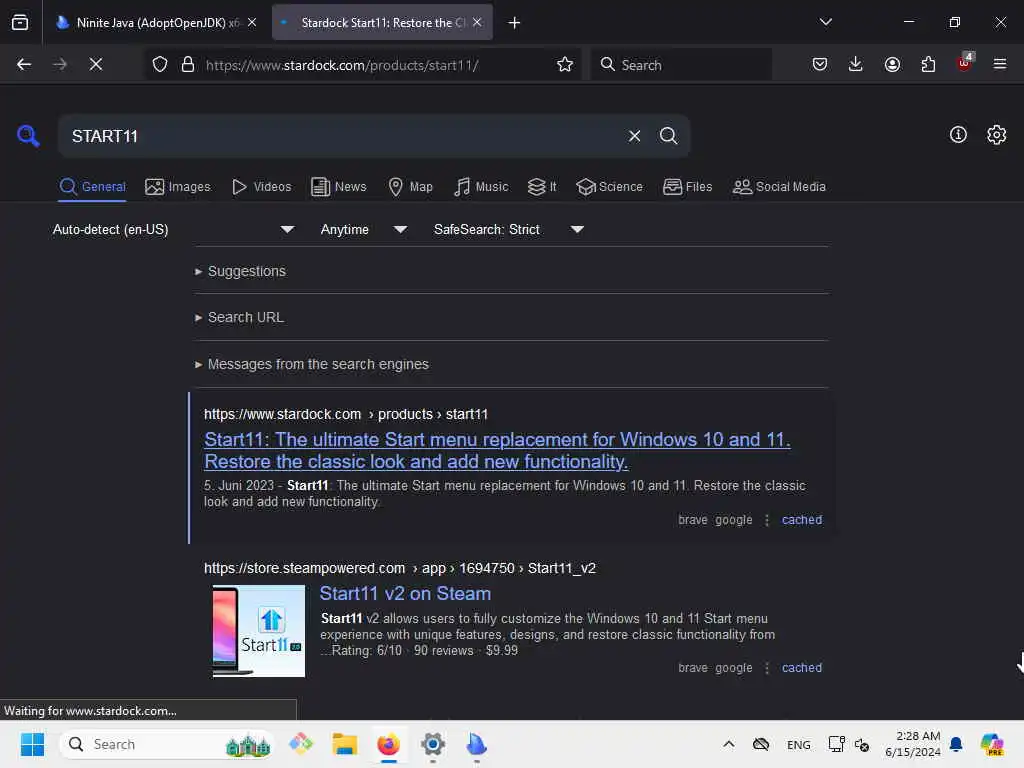Click the store.steampowered.com result URL
The image size is (1024, 768).
400,568
